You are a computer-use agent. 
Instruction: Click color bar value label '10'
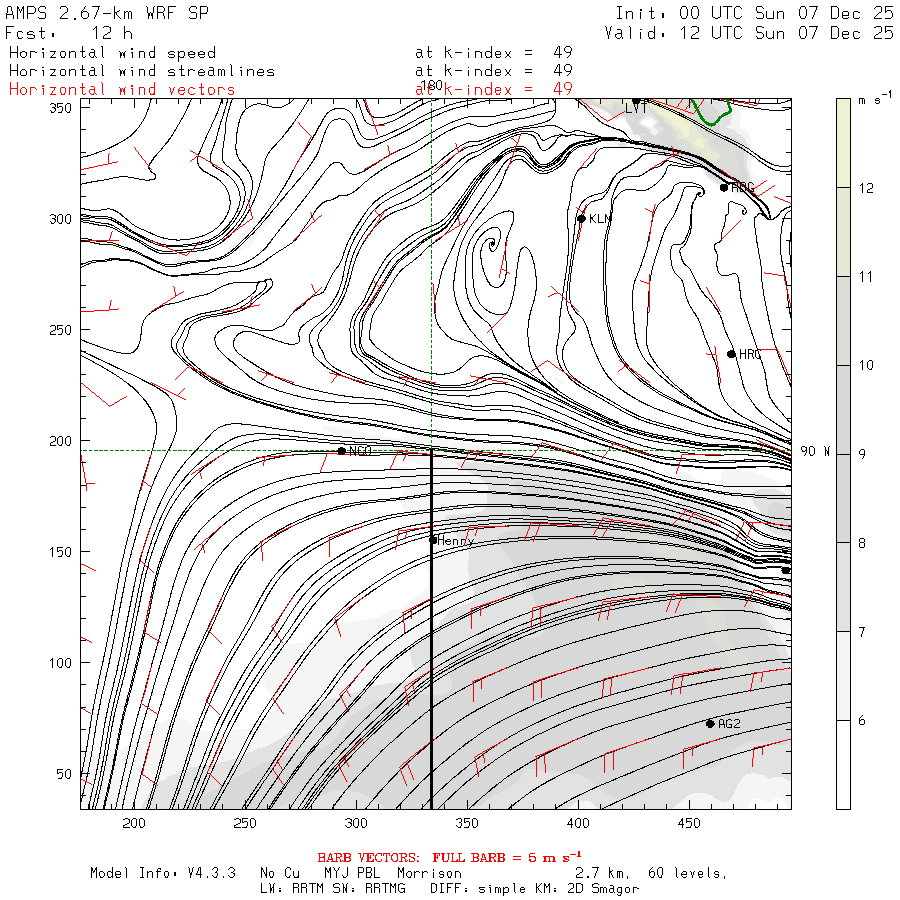pyautogui.click(x=866, y=366)
